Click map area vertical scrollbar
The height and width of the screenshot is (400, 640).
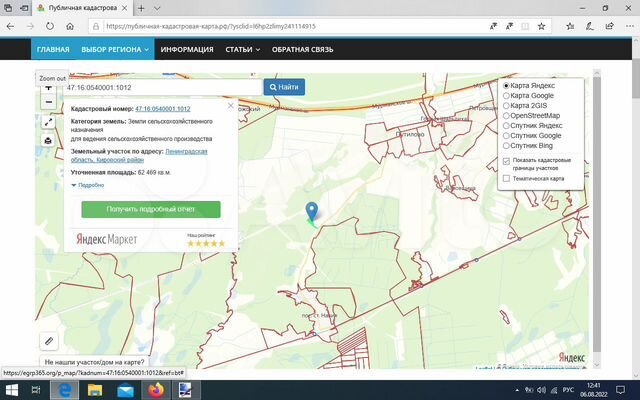click(597, 218)
